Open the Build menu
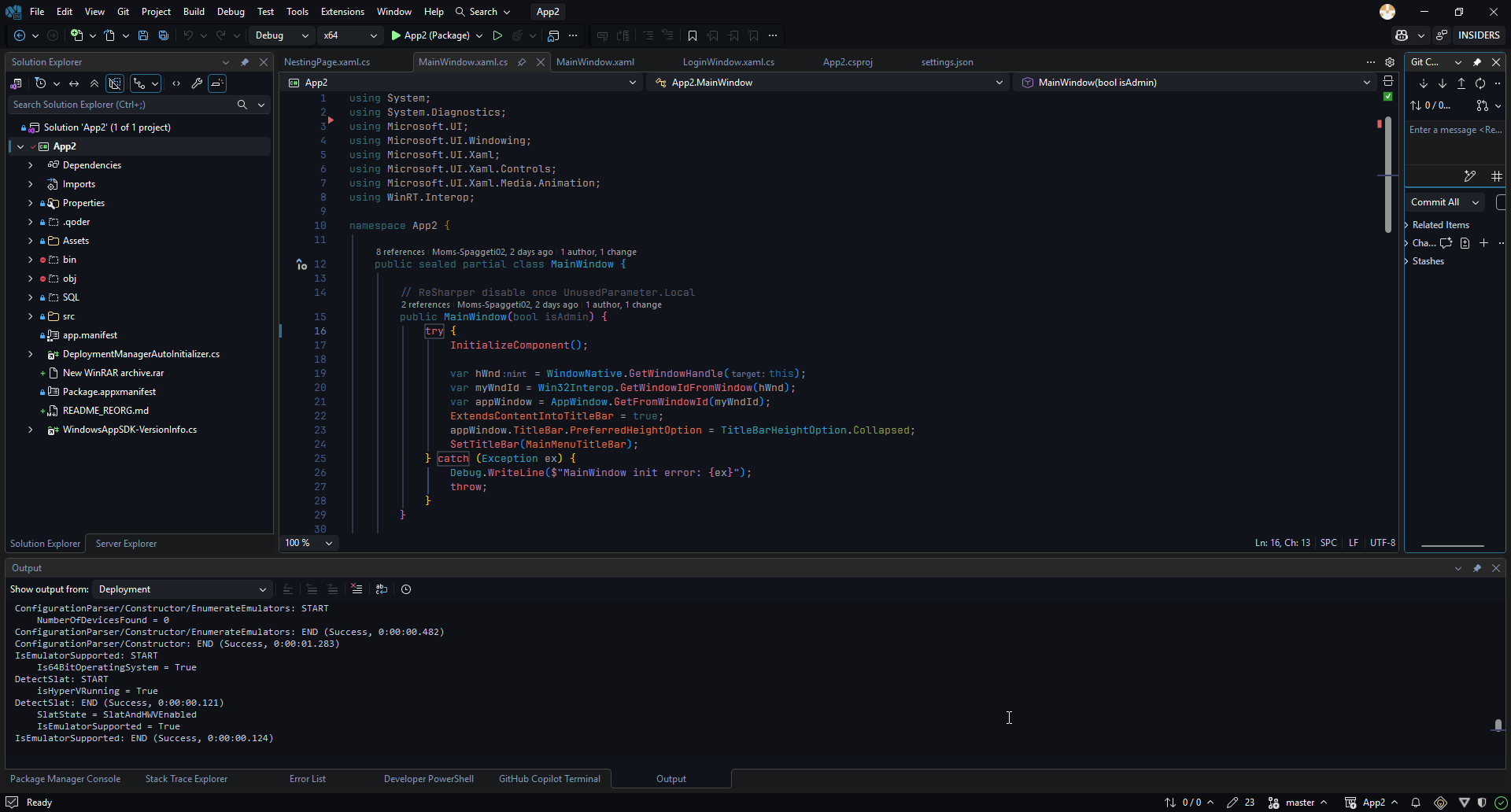Screen dimensions: 1511x812 pos(194,12)
